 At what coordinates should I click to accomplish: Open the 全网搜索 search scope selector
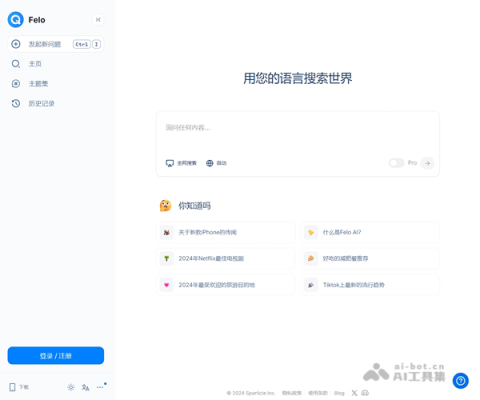[x=181, y=163]
